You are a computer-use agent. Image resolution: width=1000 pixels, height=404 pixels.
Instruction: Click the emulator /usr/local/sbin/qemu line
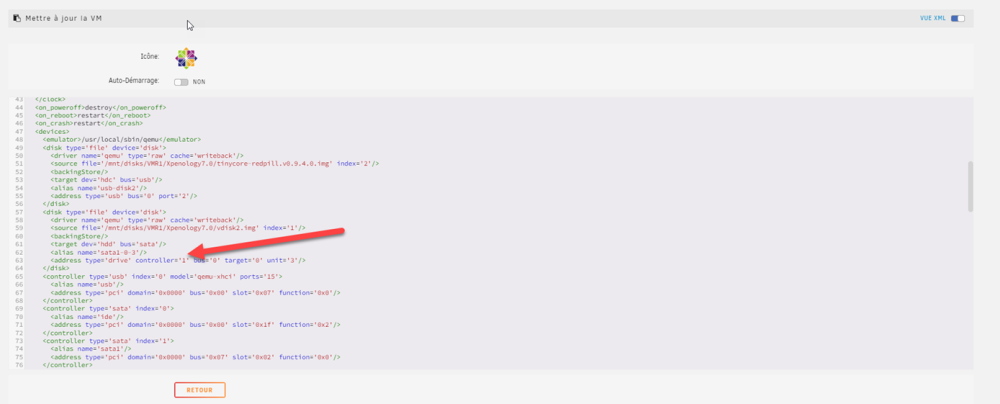[x=122, y=139]
